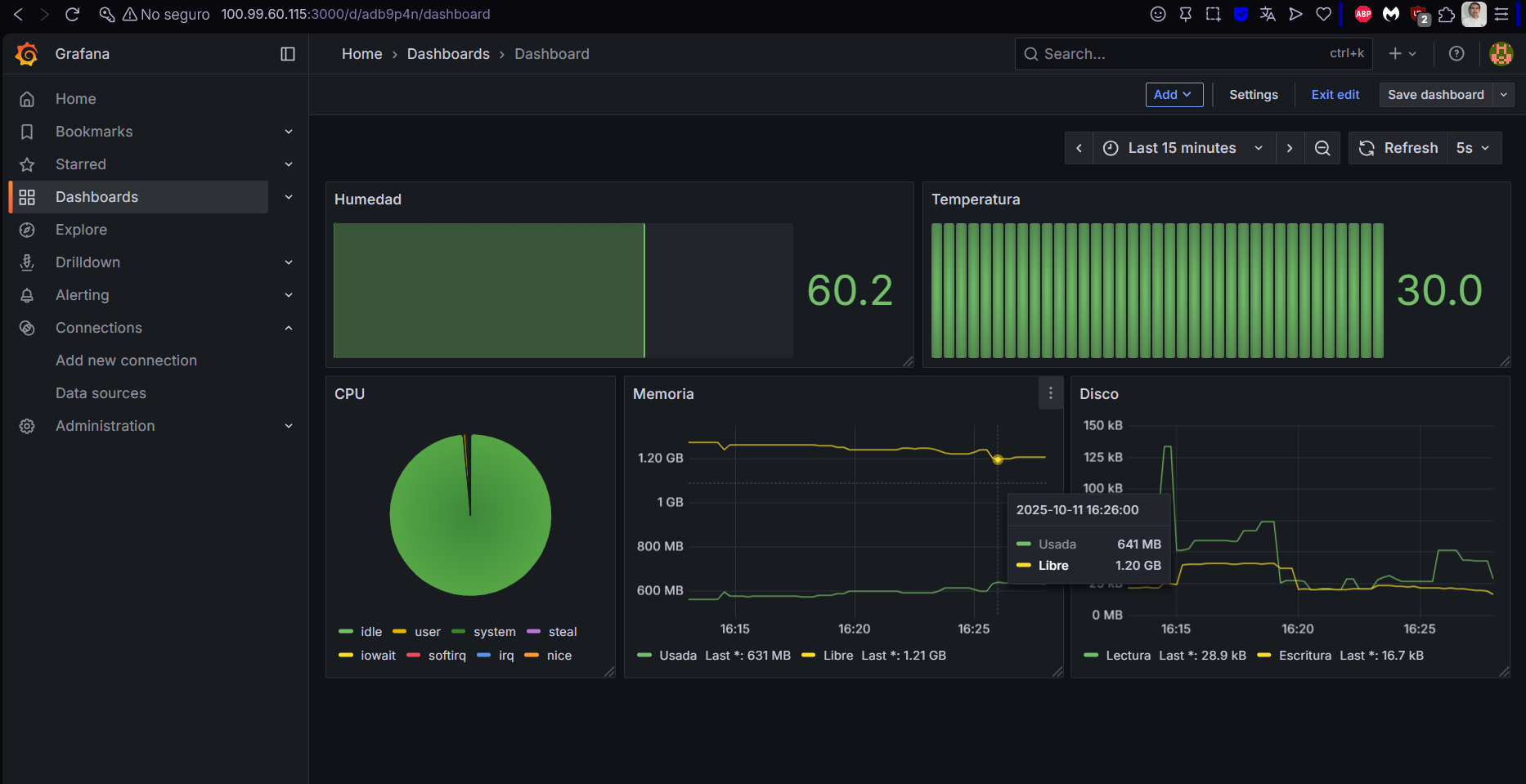This screenshot has height=784, width=1526.
Task: Expand the Alerting section chevron
Action: [x=289, y=295]
